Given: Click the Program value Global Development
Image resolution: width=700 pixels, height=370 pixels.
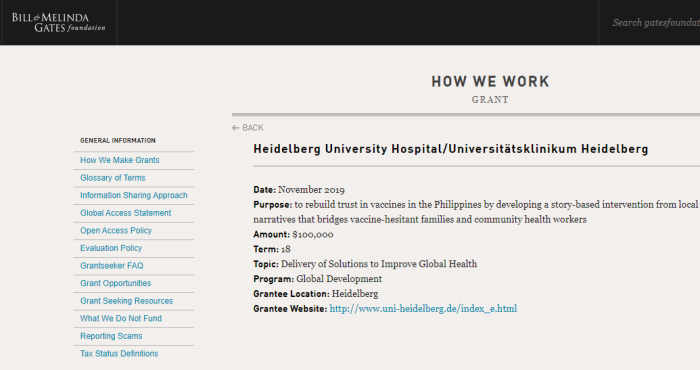Looking at the screenshot, I should coord(339,279).
